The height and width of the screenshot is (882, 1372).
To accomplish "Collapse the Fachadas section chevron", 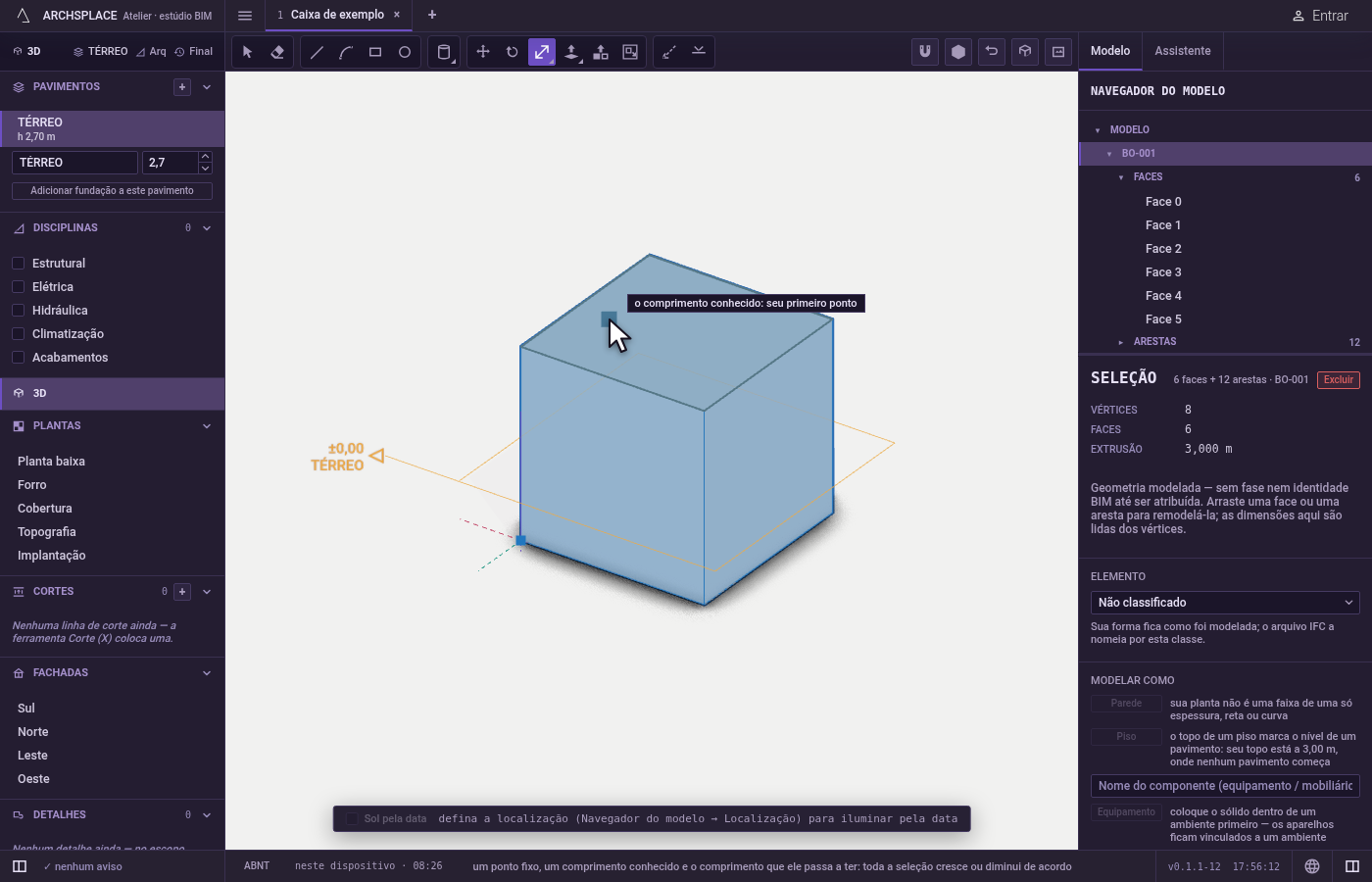I will pos(207,673).
